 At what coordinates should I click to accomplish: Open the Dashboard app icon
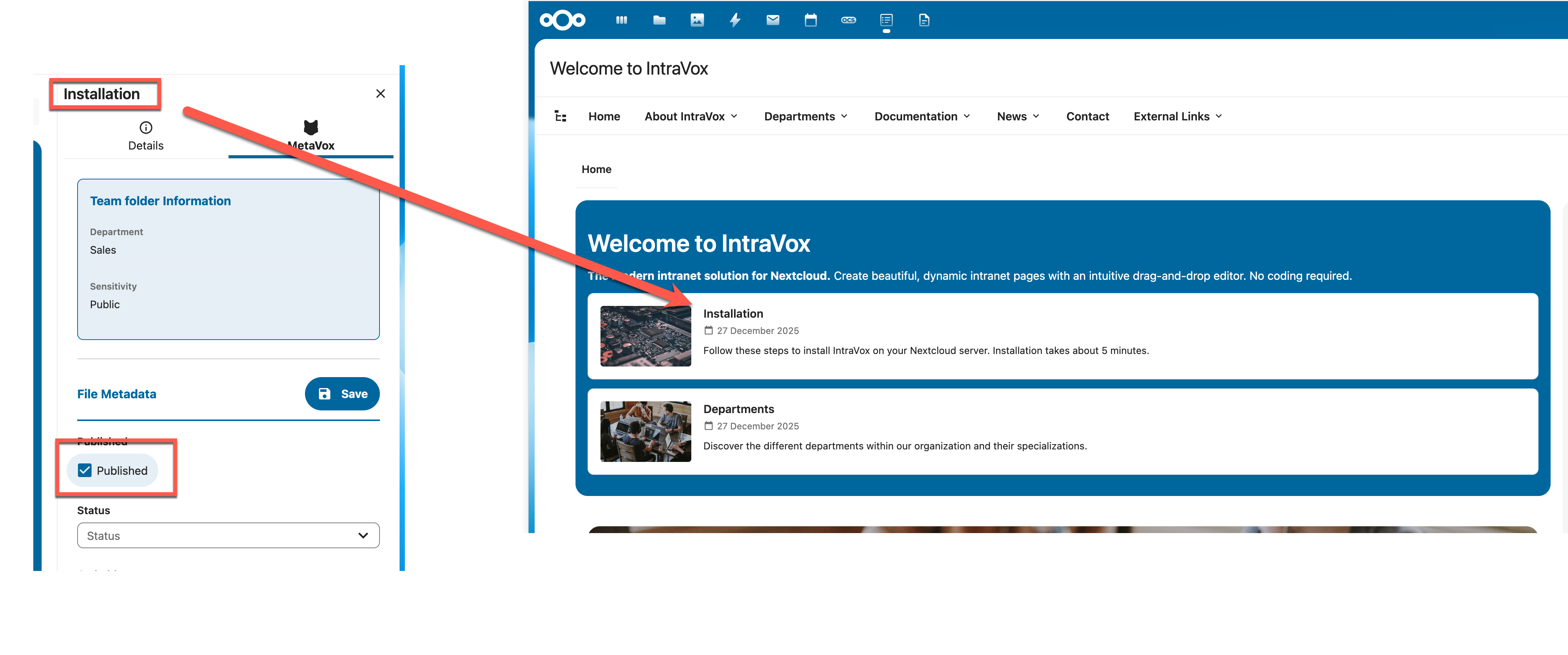point(621,20)
